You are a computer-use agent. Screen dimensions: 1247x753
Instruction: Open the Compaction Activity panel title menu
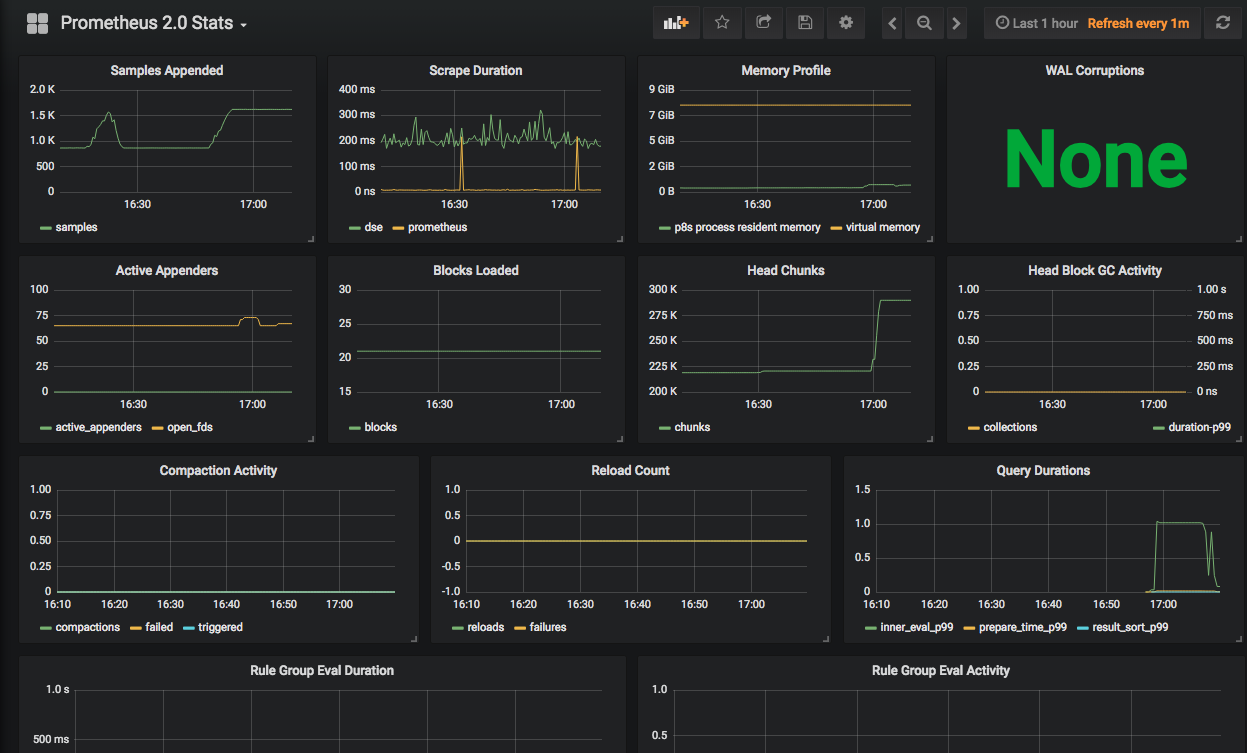click(x=219, y=471)
